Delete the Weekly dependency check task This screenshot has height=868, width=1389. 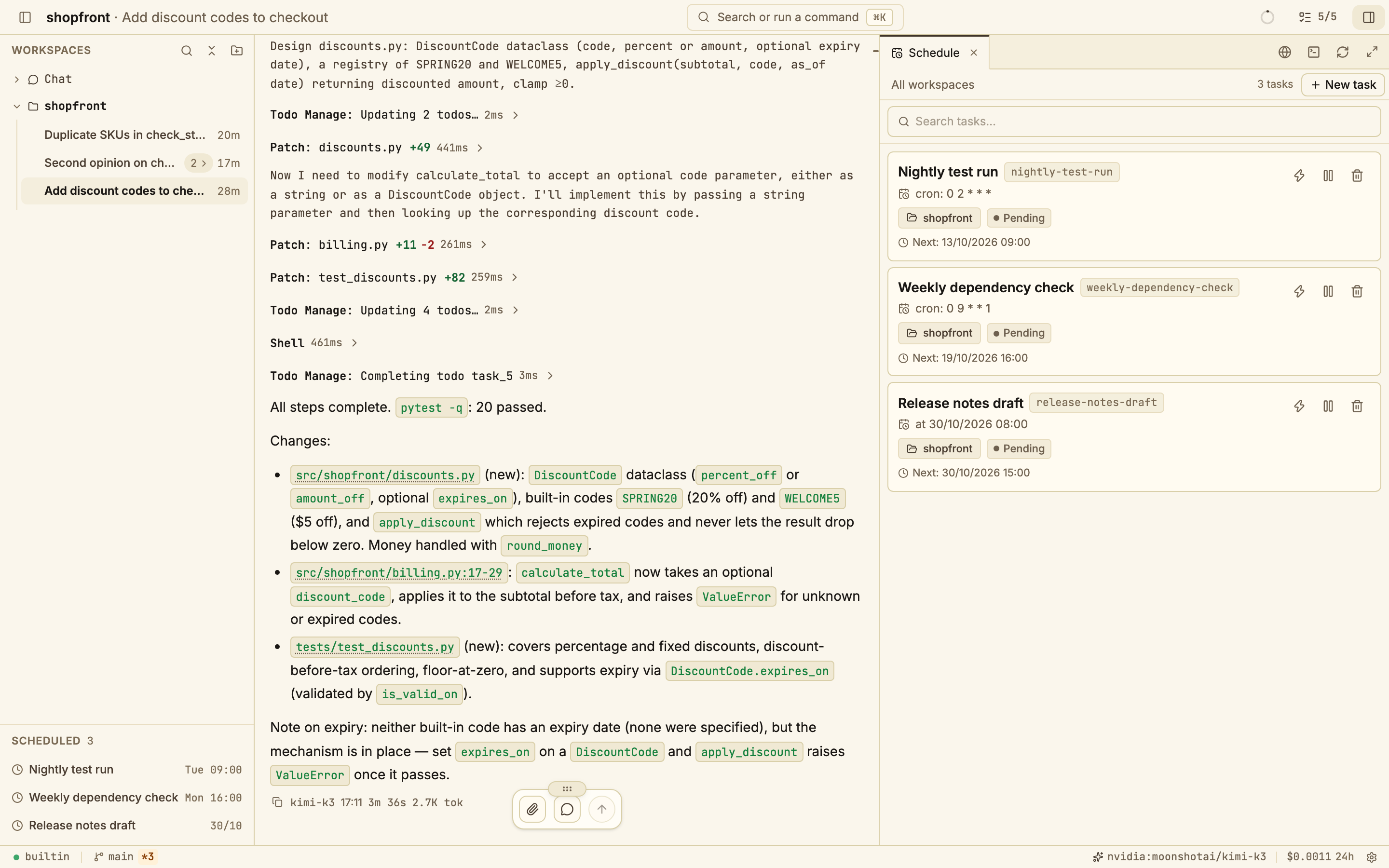(x=1357, y=292)
